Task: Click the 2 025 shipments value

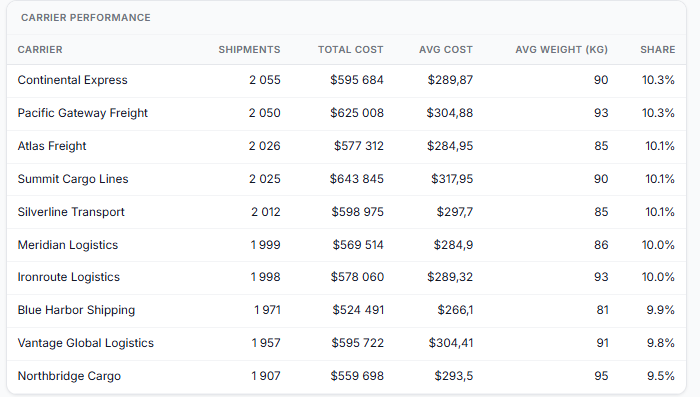Action: point(265,179)
